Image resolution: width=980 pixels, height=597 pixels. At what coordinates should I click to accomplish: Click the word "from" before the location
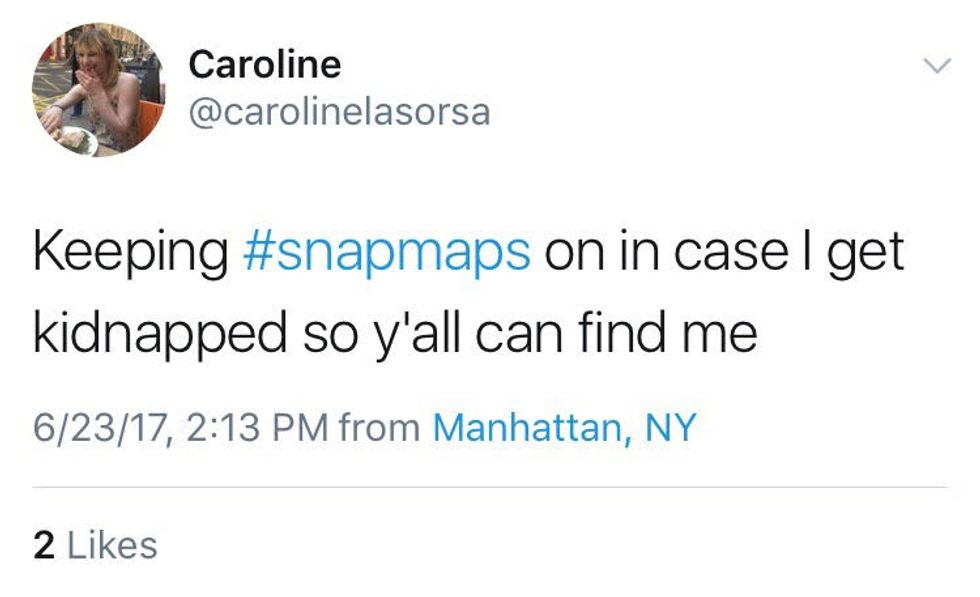(380, 429)
